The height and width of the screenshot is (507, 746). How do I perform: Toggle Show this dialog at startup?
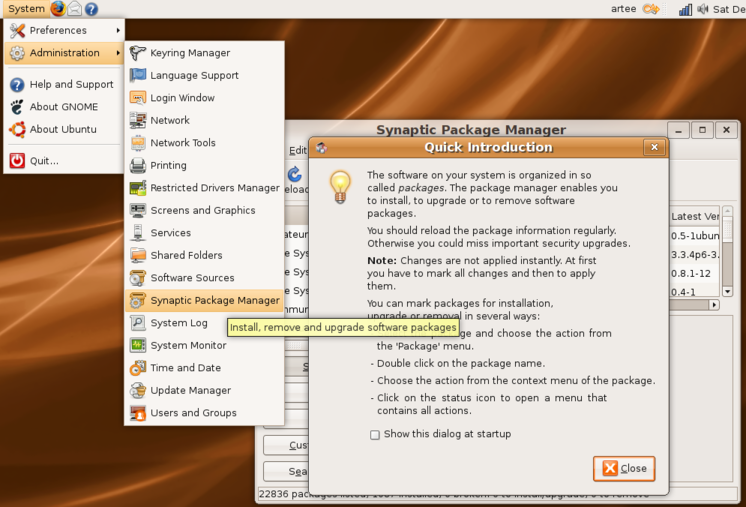(x=375, y=435)
